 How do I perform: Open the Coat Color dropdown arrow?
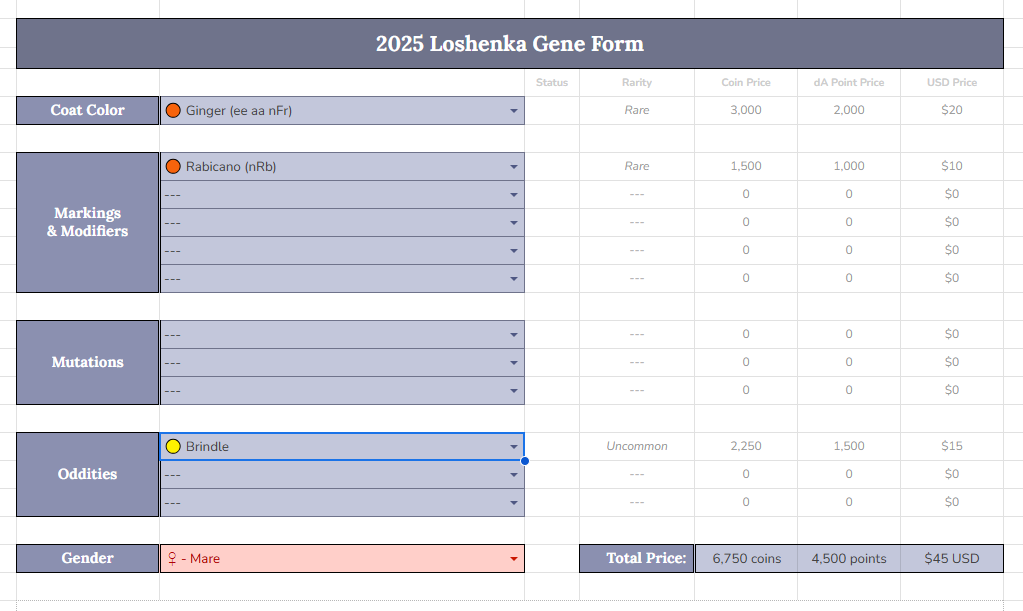[514, 111]
